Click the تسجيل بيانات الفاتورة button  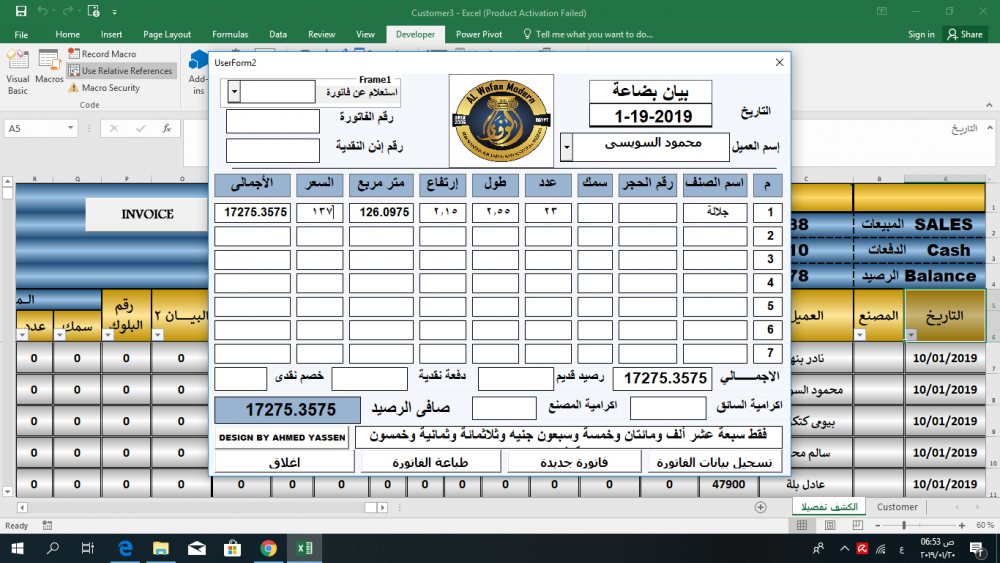click(715, 462)
